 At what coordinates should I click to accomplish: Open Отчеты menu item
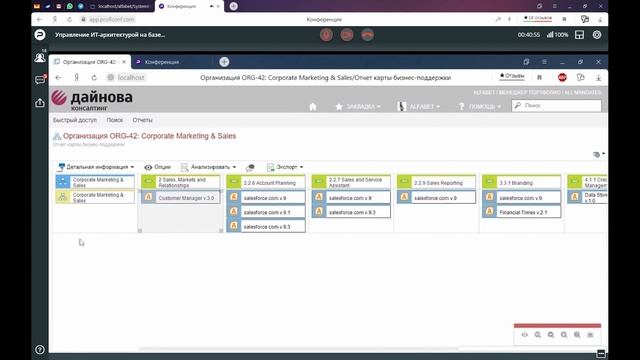coord(142,120)
